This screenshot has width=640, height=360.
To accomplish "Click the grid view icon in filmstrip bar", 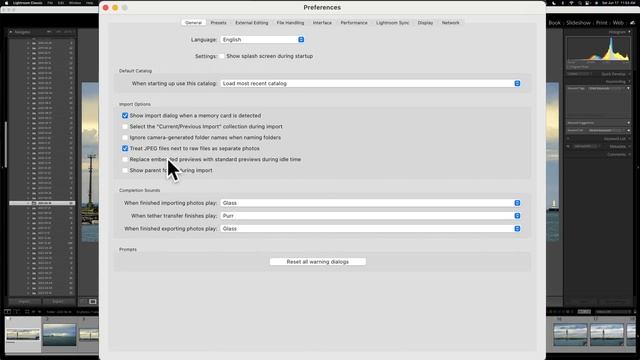I will 27,311.
